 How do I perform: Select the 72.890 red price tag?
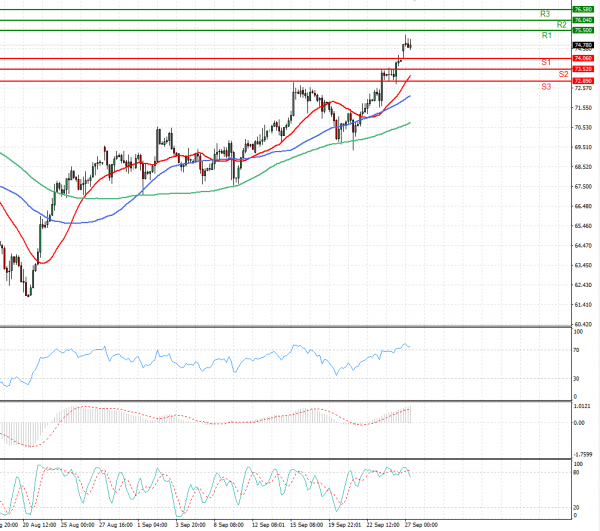click(x=583, y=81)
